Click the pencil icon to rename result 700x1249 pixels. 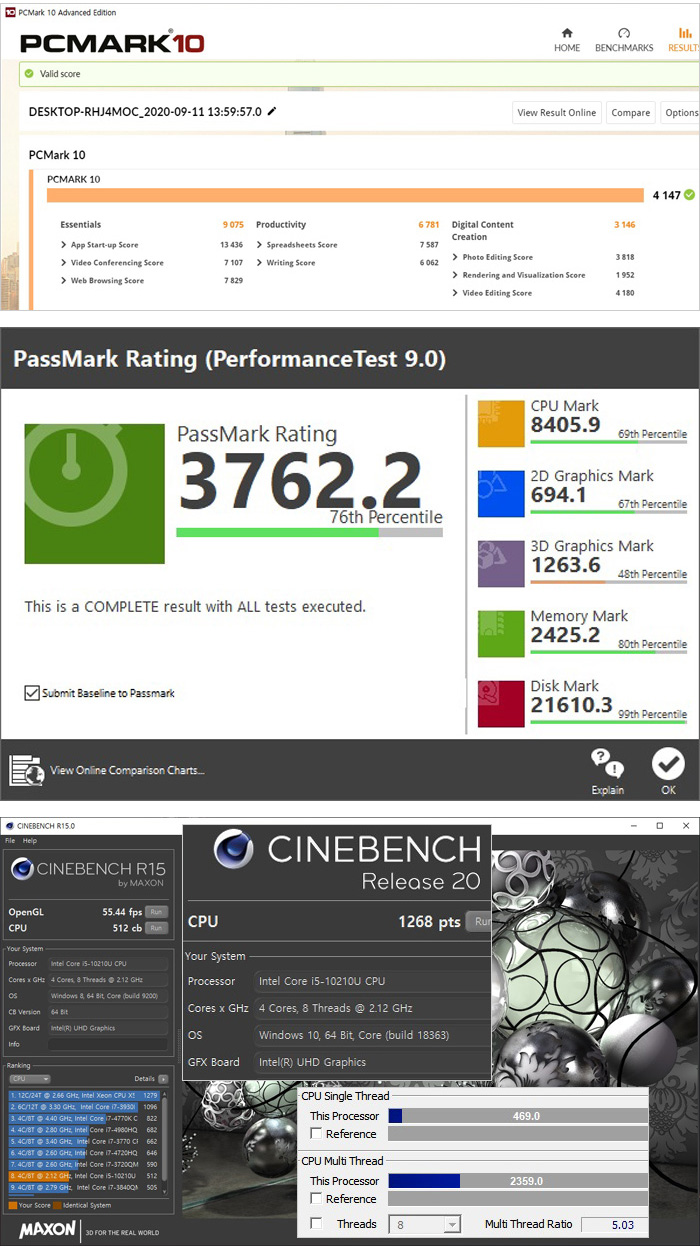pos(272,112)
